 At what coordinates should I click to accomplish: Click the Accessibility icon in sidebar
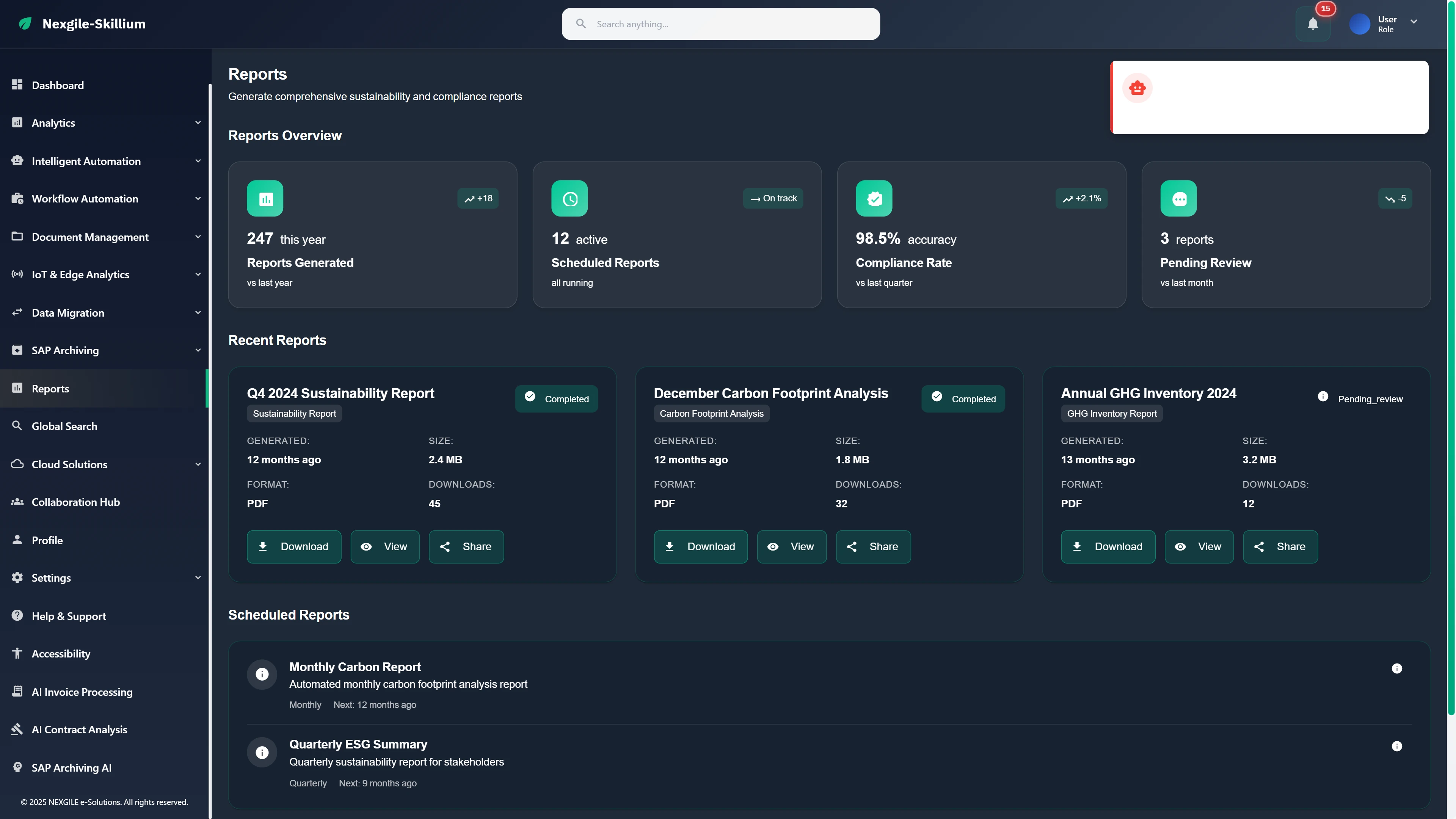[x=17, y=653]
